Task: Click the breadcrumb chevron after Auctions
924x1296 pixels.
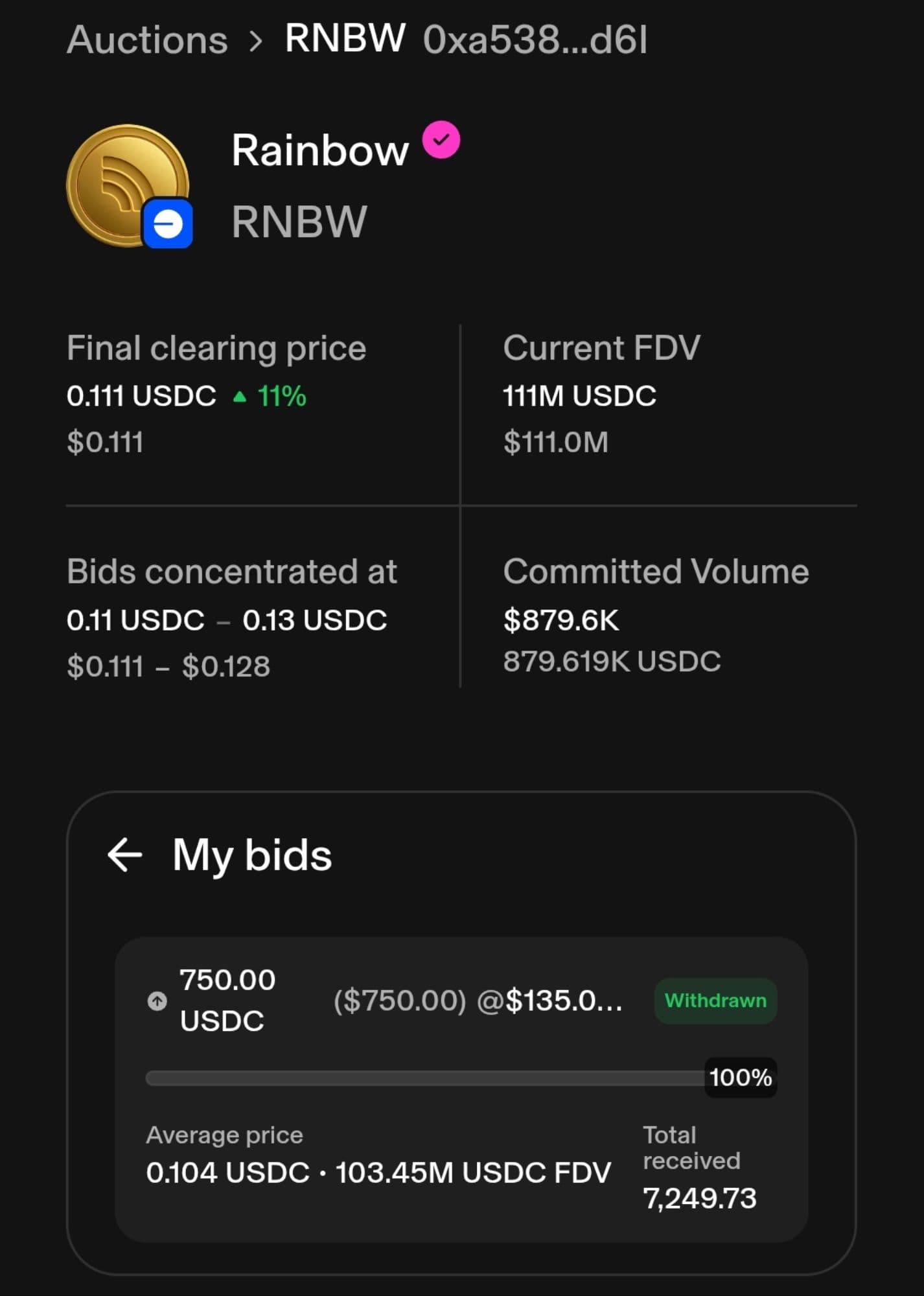Action: click(x=257, y=41)
